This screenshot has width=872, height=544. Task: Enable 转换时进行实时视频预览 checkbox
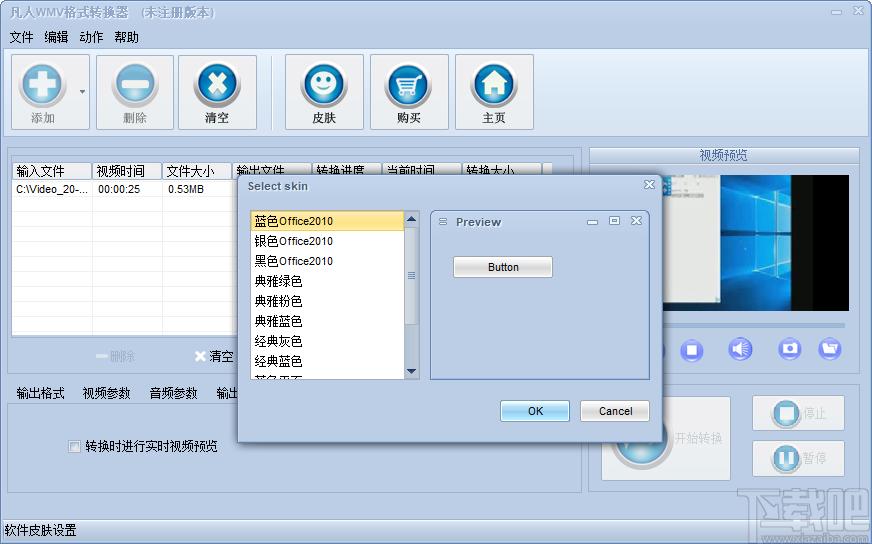pyautogui.click(x=74, y=446)
